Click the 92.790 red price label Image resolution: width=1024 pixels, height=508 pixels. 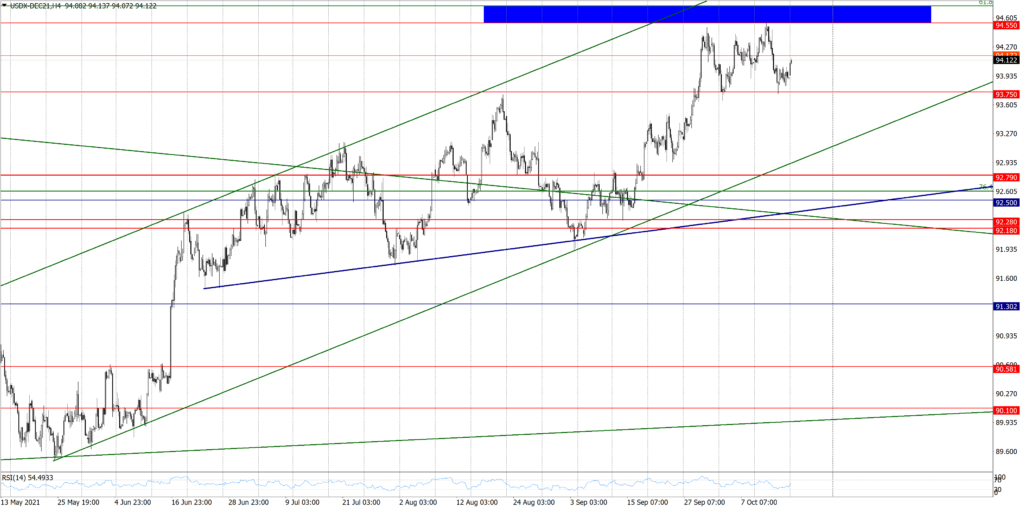coord(1006,176)
